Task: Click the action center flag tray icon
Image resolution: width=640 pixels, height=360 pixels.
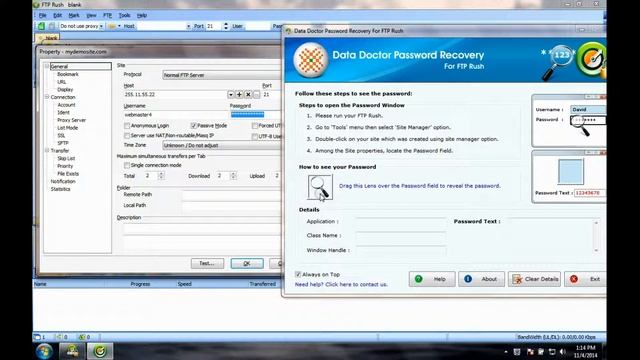Action: pos(530,351)
